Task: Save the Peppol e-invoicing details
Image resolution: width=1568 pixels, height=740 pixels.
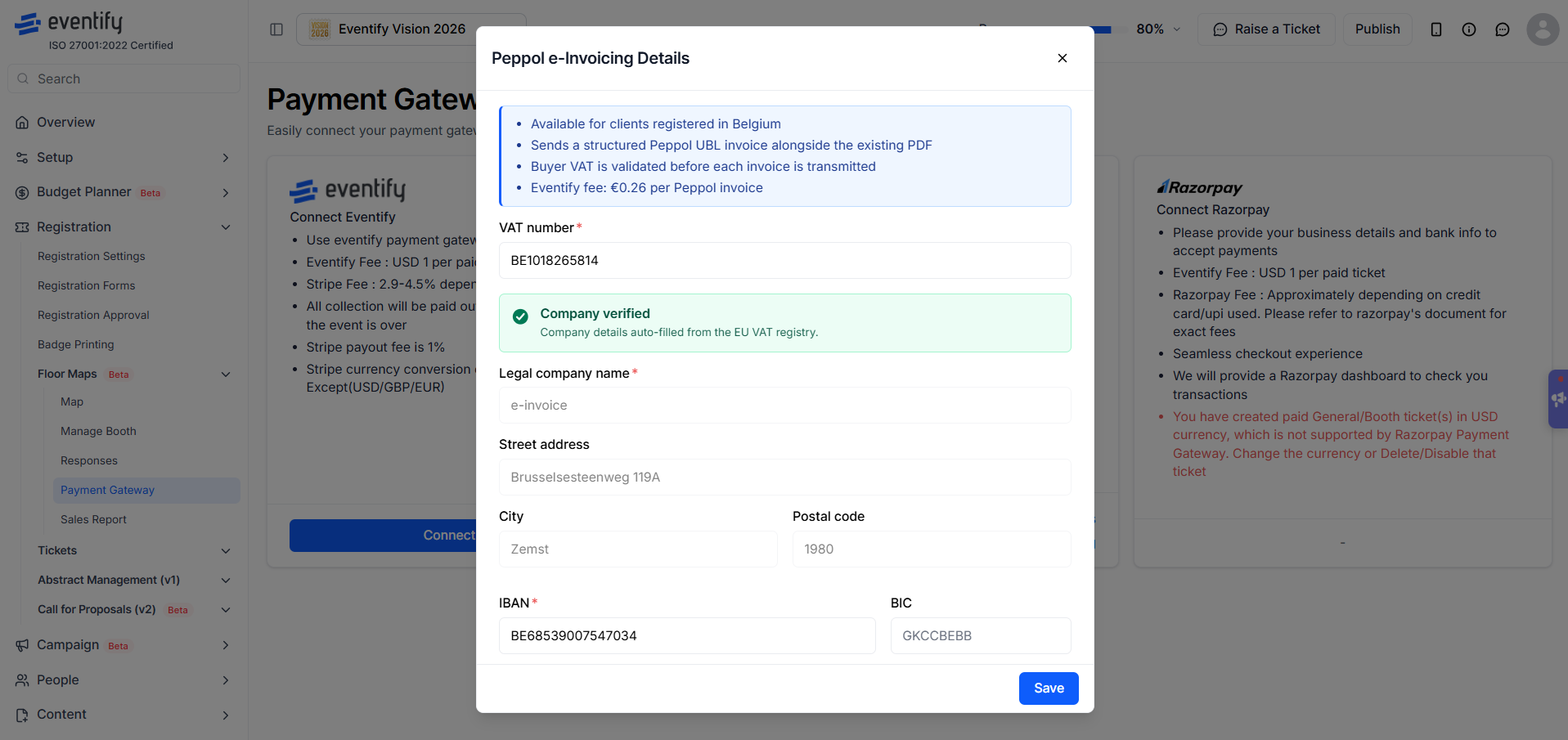Action: (x=1049, y=688)
